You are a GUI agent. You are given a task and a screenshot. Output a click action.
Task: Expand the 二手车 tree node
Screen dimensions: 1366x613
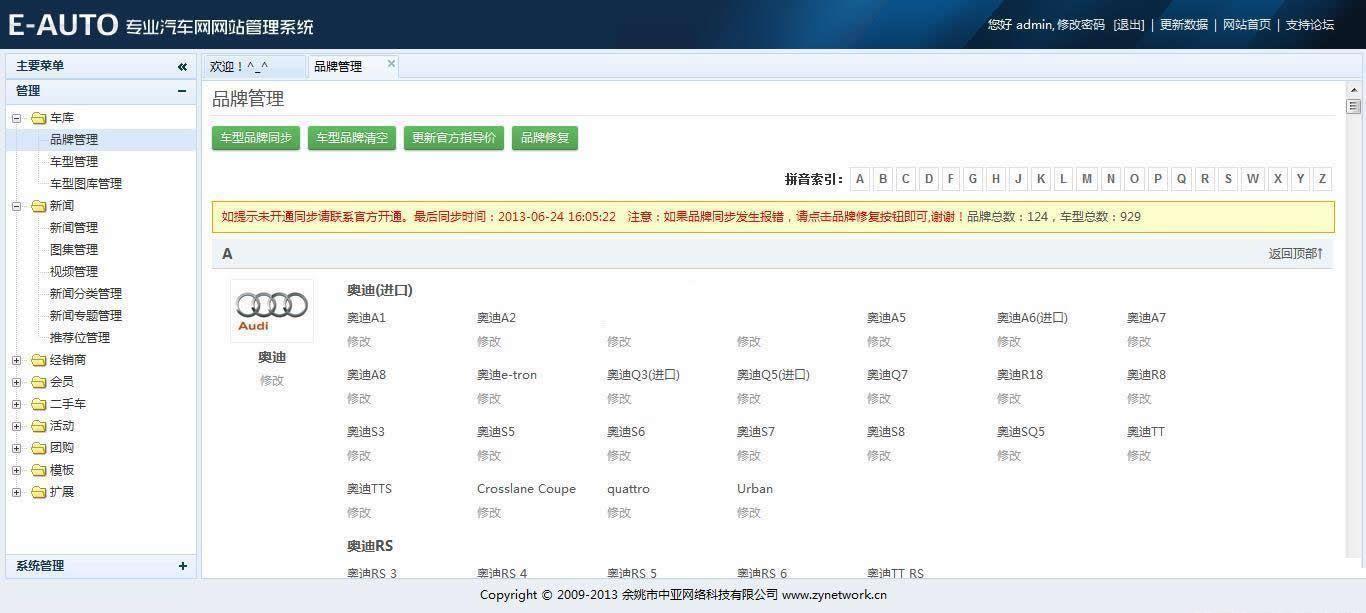pyautogui.click(x=16, y=404)
